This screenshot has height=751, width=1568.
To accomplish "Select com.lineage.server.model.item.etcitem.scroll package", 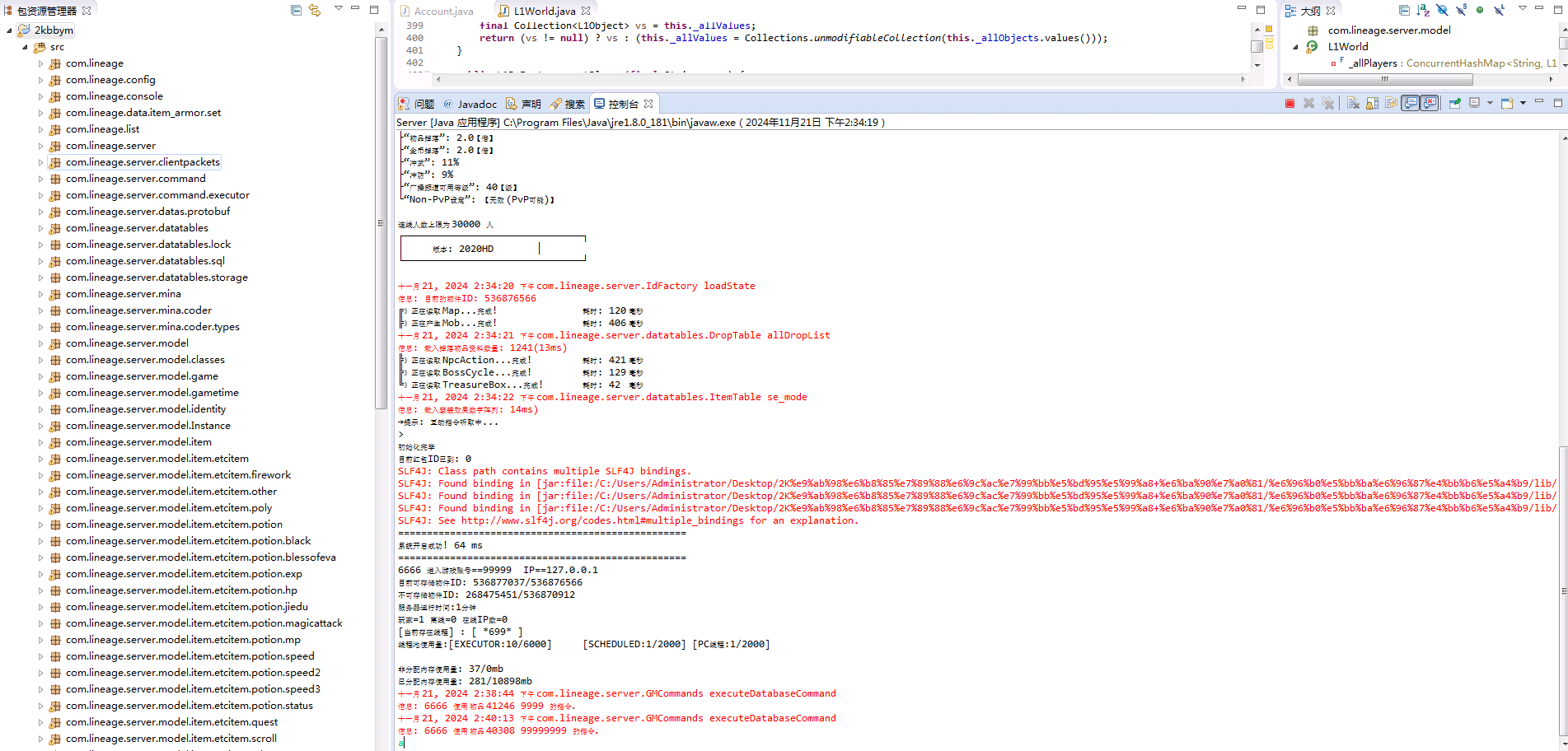I will pyautogui.click(x=171, y=739).
